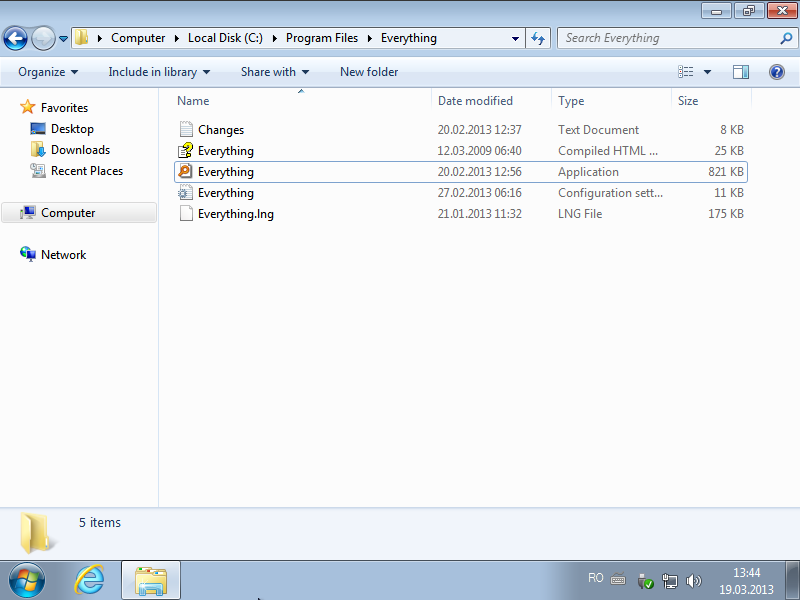Click the Everything.lng file name
Screen dimensions: 800x600
pos(236,214)
